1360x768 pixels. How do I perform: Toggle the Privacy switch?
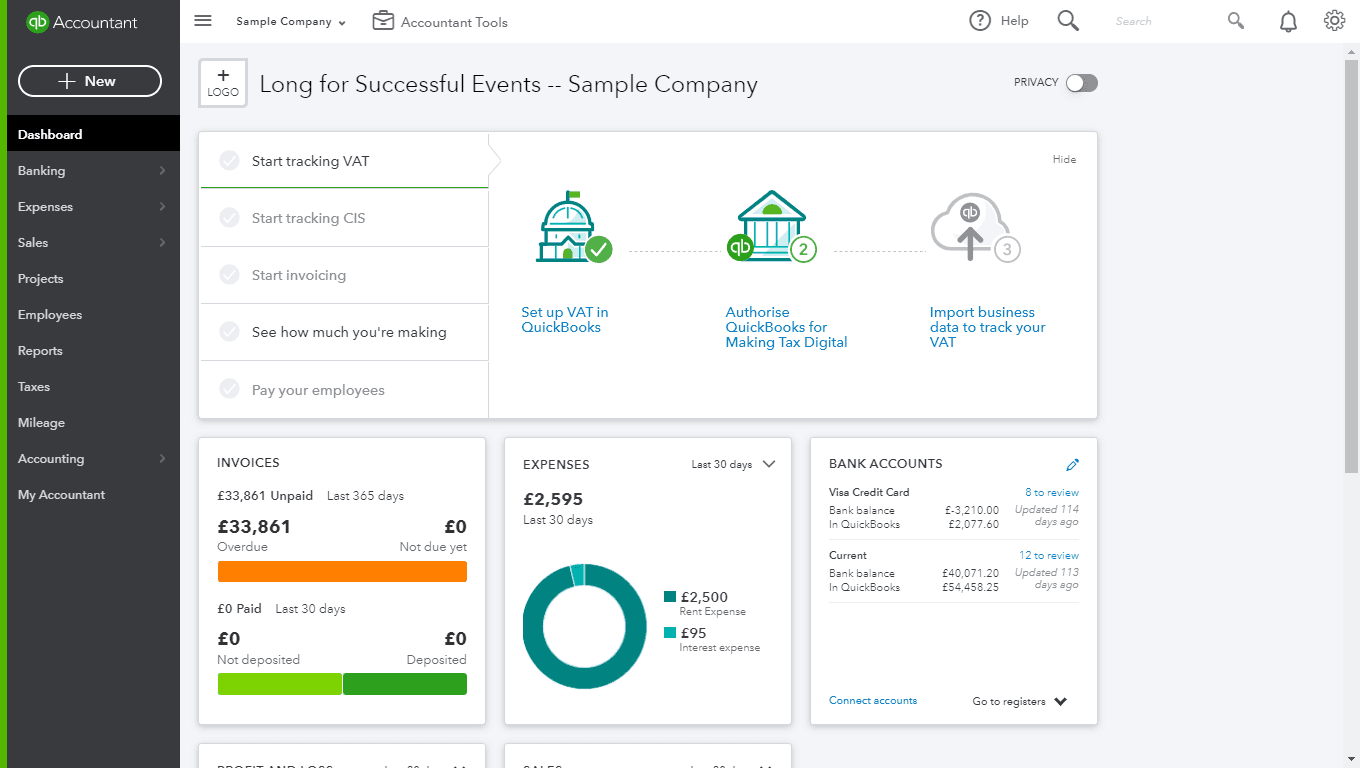pyautogui.click(x=1081, y=83)
